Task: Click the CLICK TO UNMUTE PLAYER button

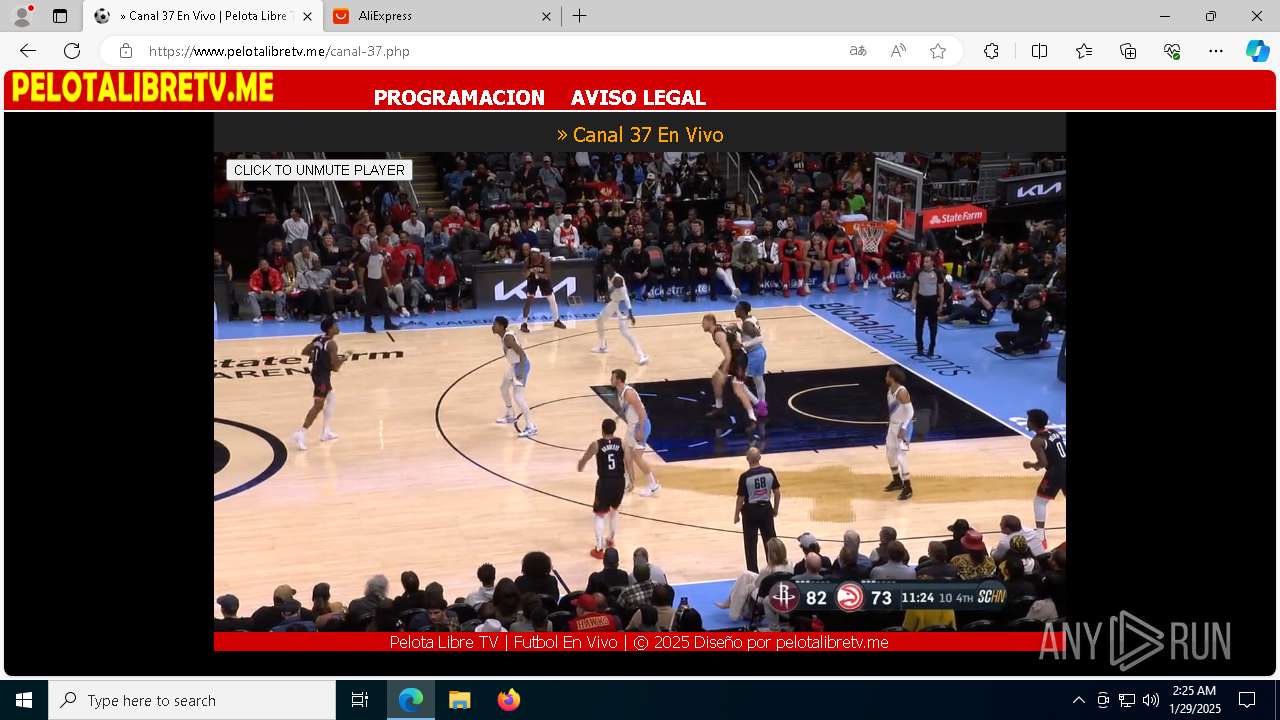Action: coord(319,170)
